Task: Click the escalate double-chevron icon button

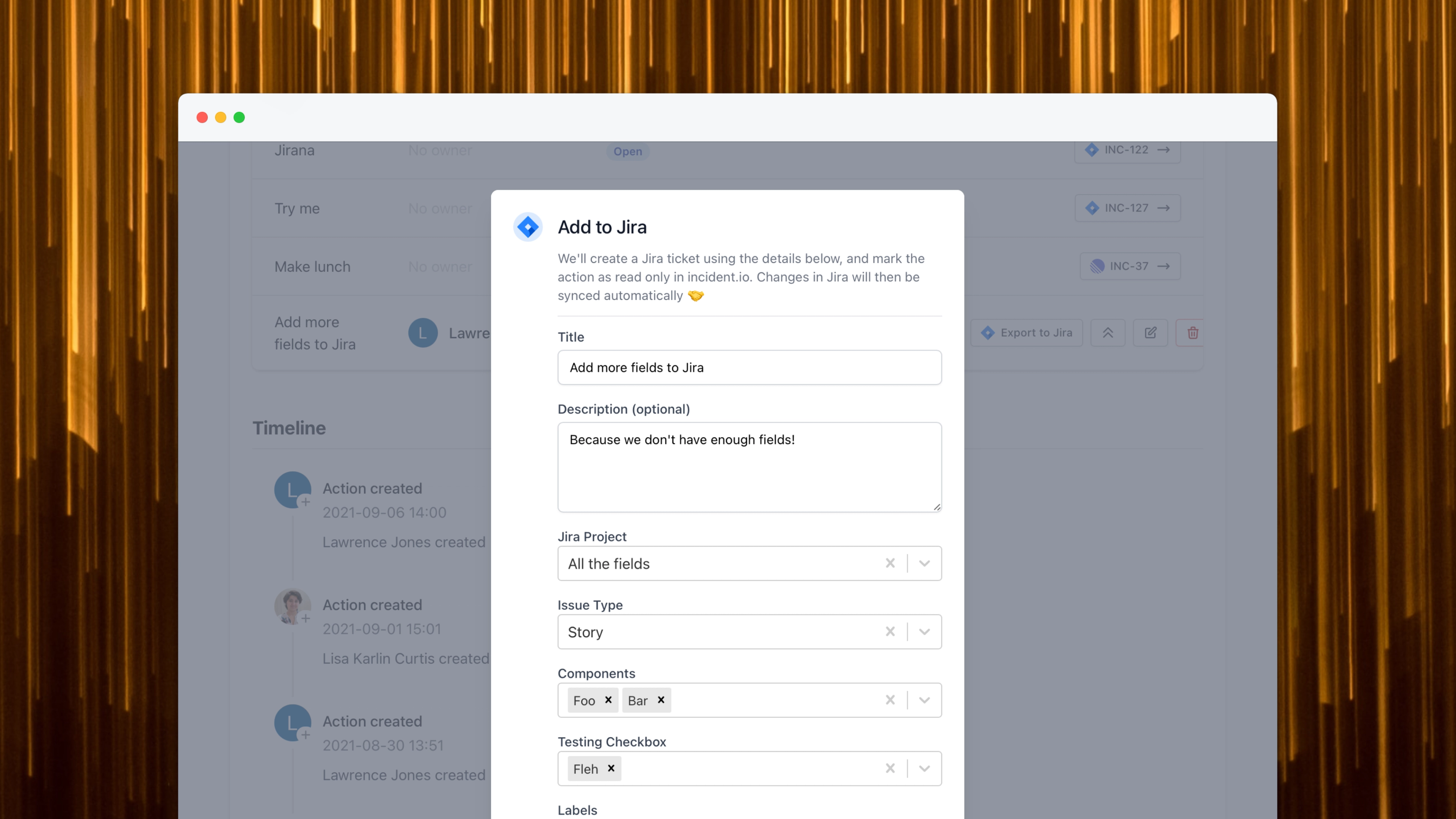Action: [x=1107, y=333]
